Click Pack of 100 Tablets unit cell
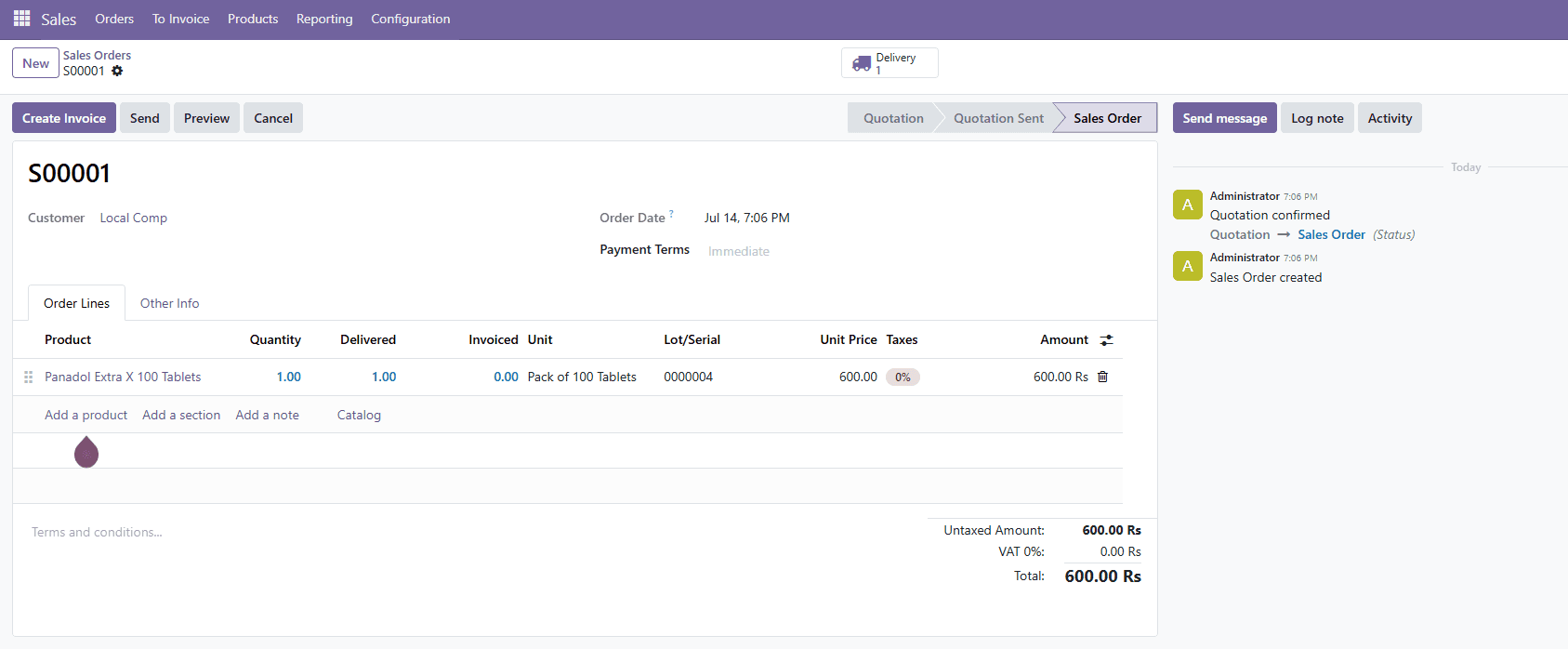This screenshot has height=649, width=1568. pyautogui.click(x=582, y=377)
